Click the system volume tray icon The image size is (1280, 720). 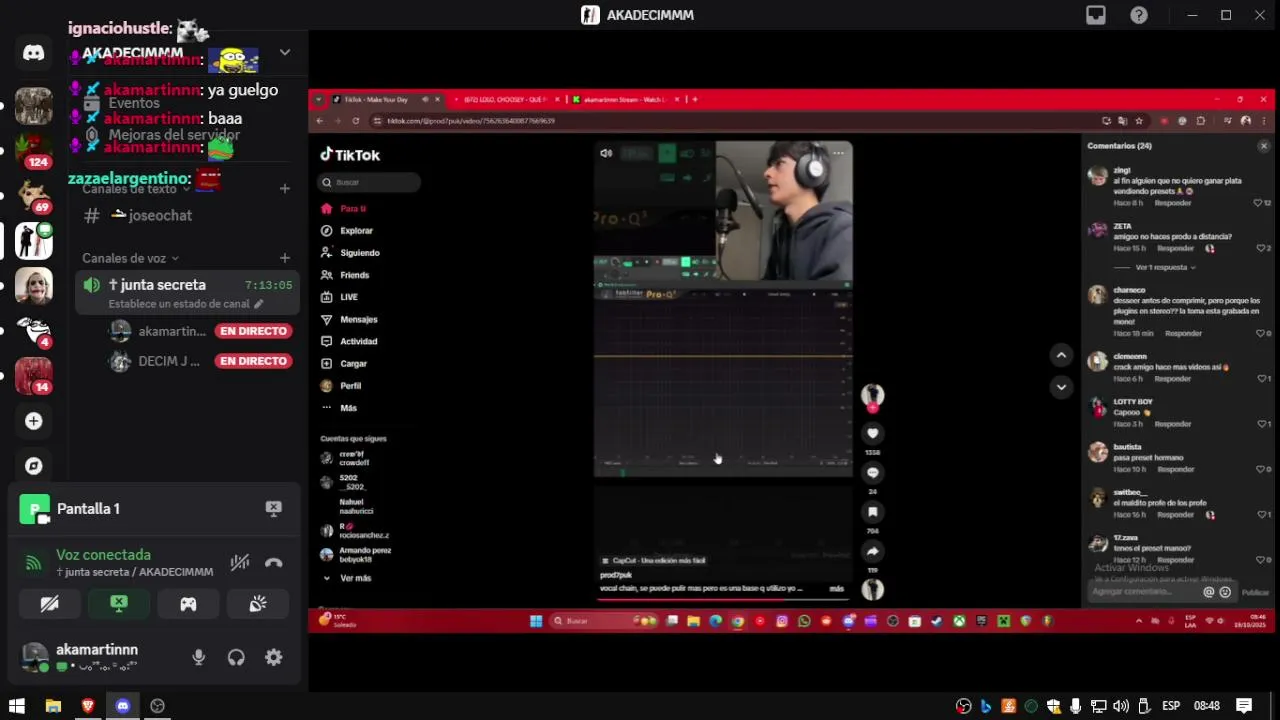pos(1121,705)
